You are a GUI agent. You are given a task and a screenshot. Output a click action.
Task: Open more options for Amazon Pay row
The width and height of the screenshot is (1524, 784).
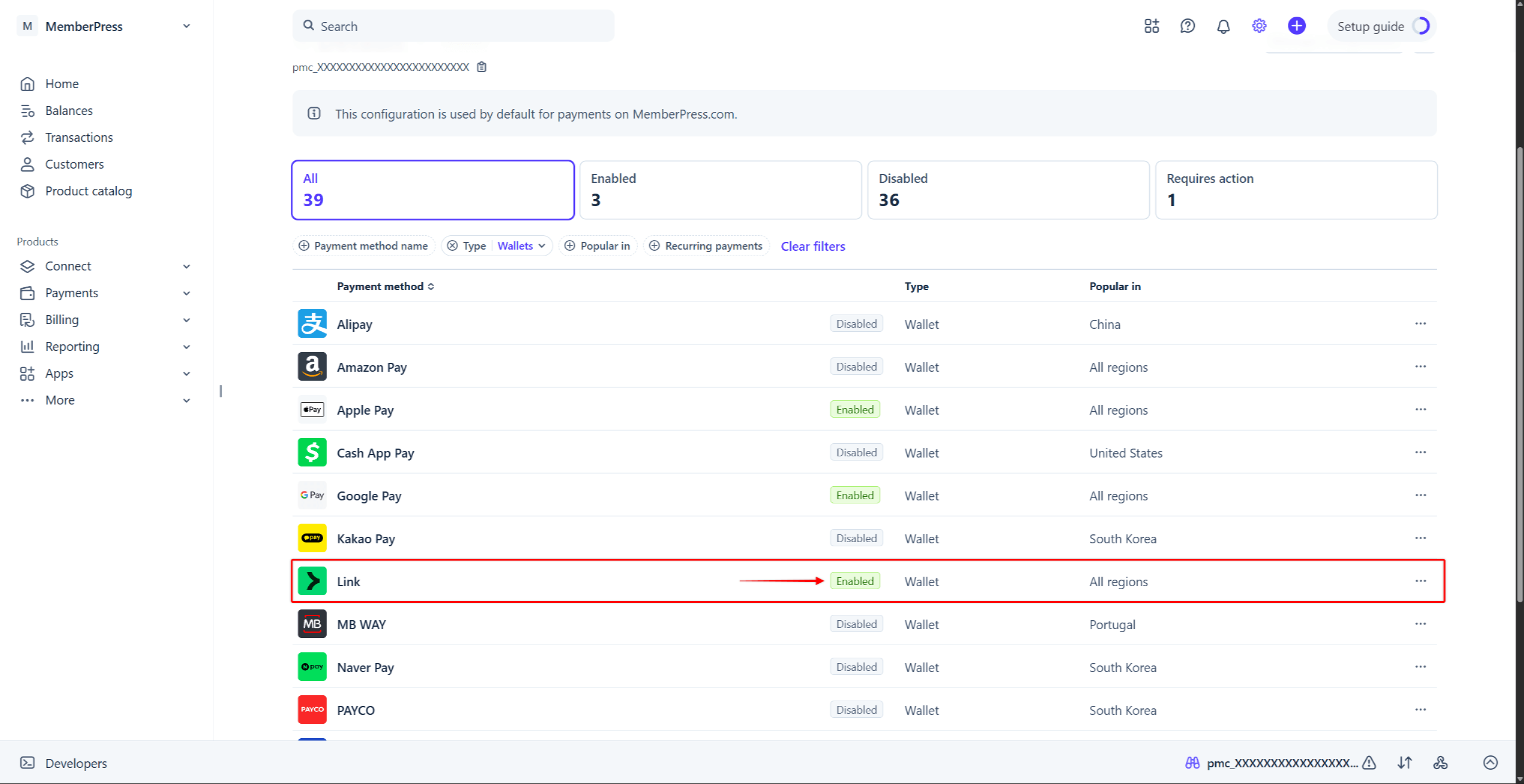click(x=1420, y=366)
